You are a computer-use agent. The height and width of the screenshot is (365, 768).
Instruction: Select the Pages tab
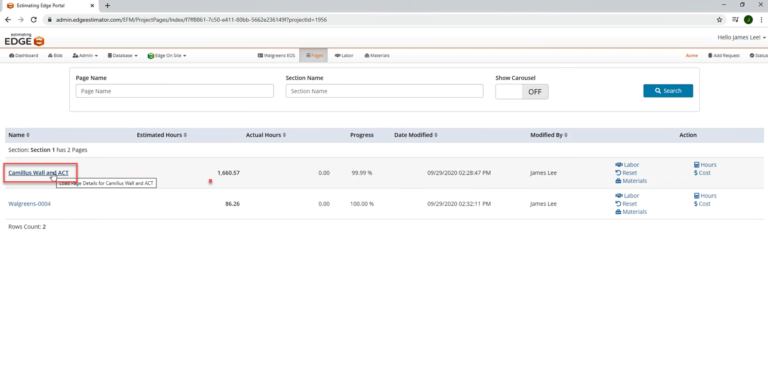[x=313, y=56]
